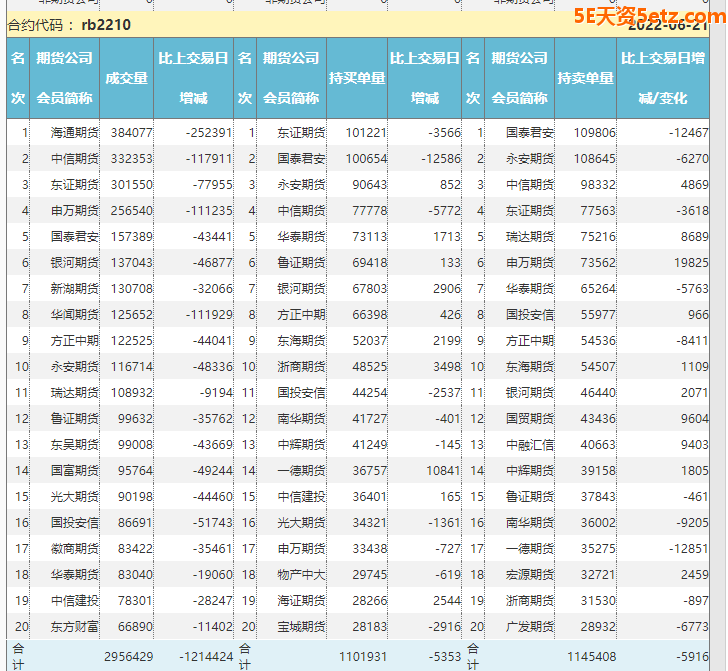This screenshot has height=671, width=728.
Task: Click 国富期货 in the volume ranking
Action: coord(74,471)
